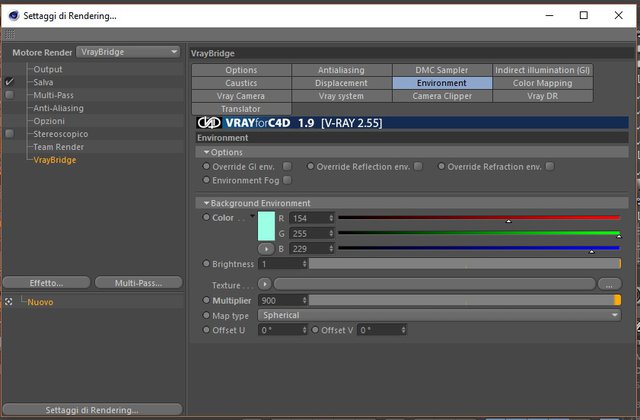Screen dimensions: 640x420
Task: Click the VRAYforC4D logo banner
Action: [412, 123]
